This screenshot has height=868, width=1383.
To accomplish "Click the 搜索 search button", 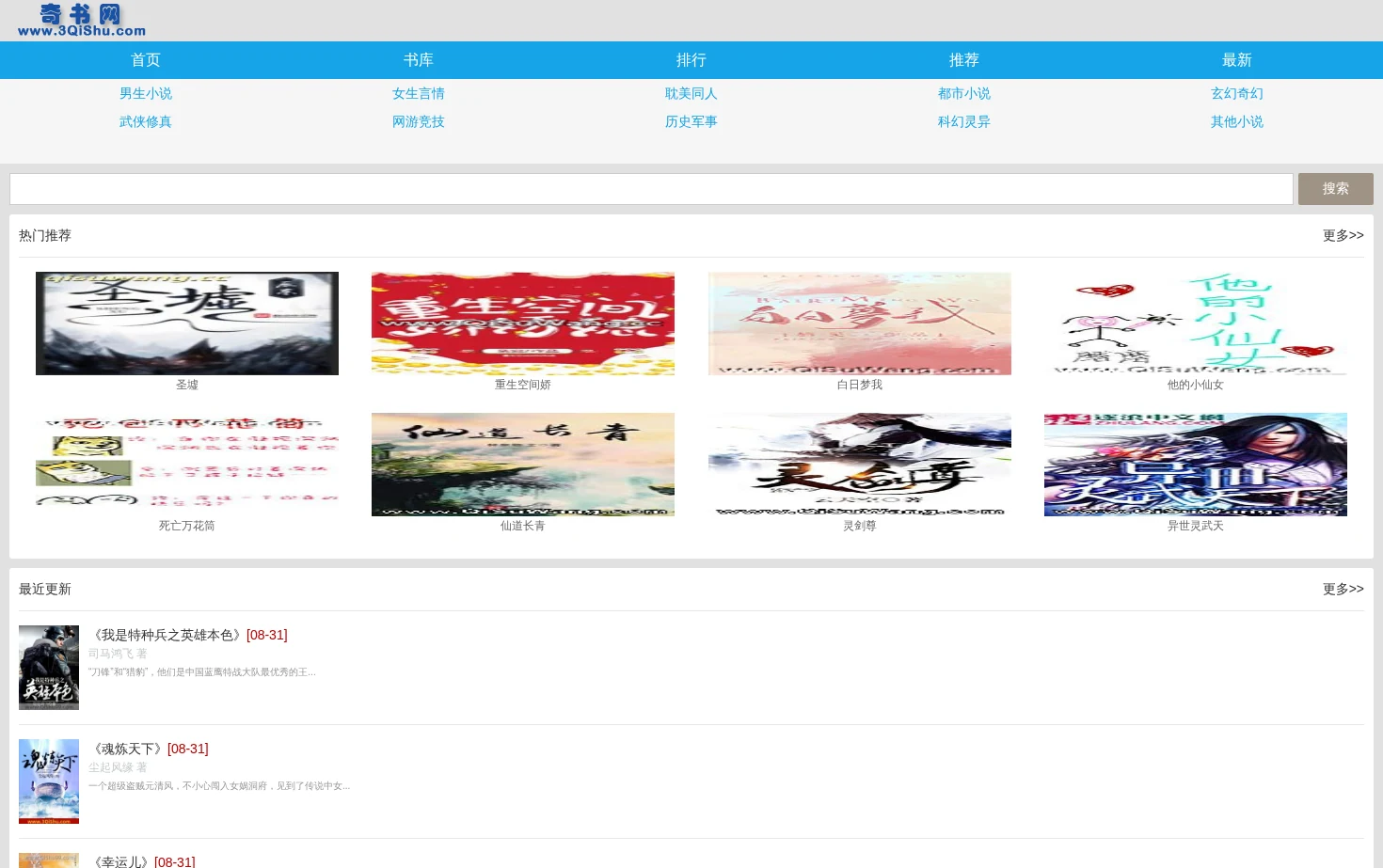I will click(x=1336, y=189).
